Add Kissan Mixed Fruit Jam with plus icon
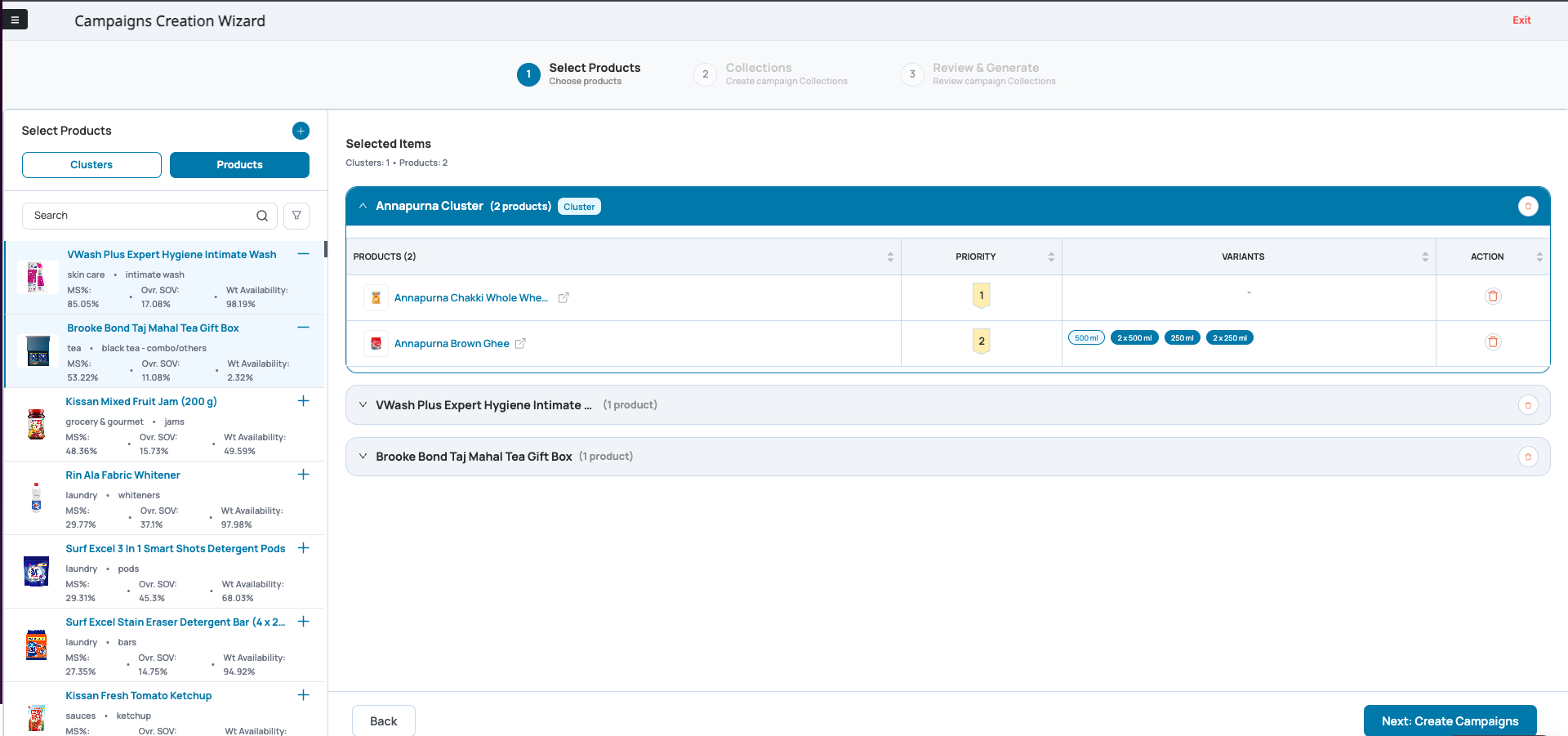The height and width of the screenshot is (736, 1568). pyautogui.click(x=304, y=401)
